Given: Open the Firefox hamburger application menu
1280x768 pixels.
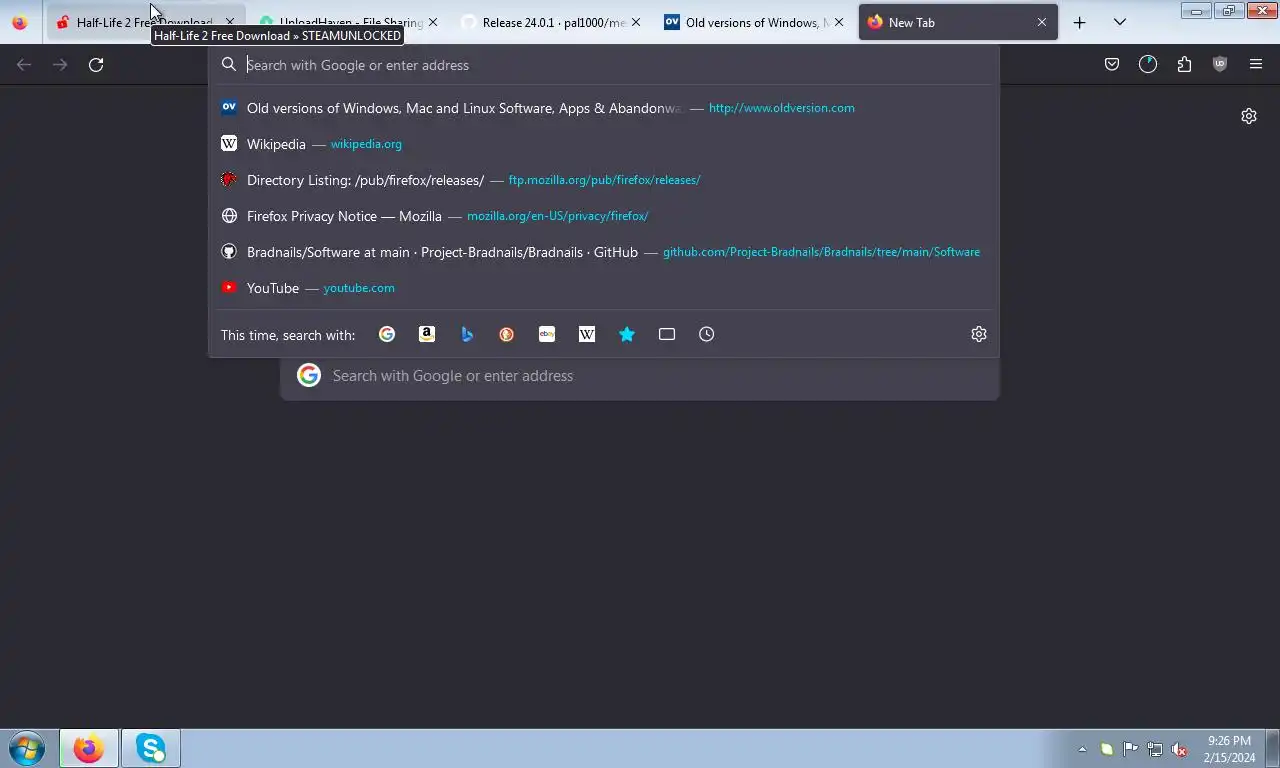Looking at the screenshot, I should (1256, 65).
